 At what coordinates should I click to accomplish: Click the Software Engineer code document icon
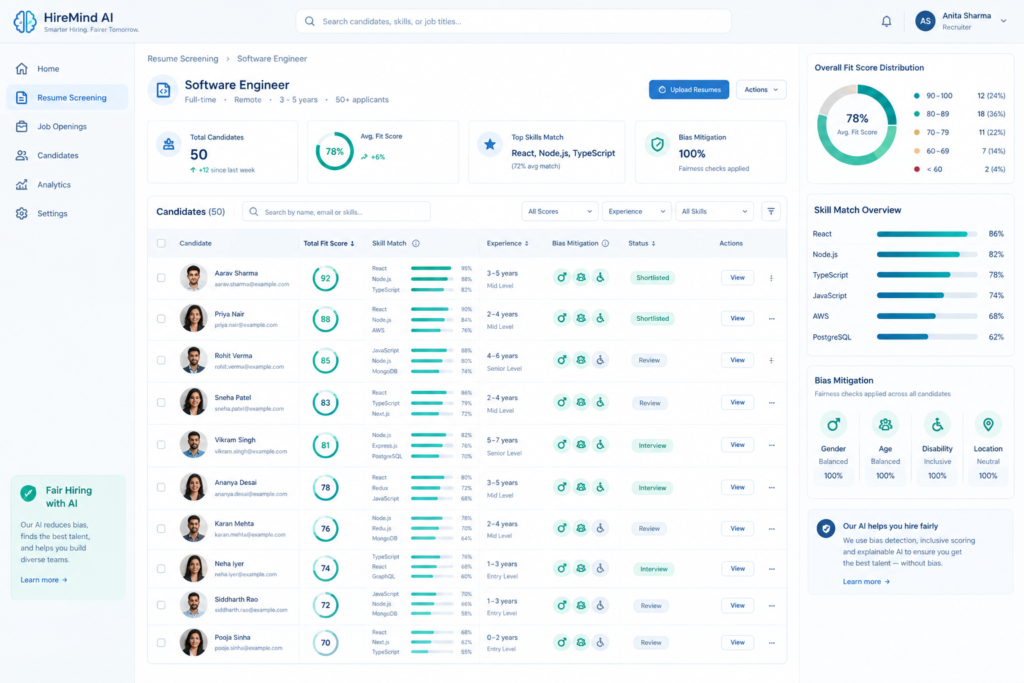coord(163,90)
